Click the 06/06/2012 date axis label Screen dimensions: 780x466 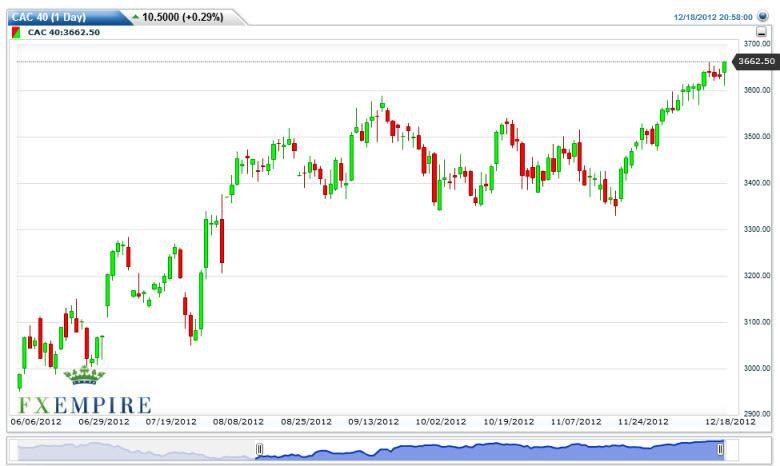36,422
